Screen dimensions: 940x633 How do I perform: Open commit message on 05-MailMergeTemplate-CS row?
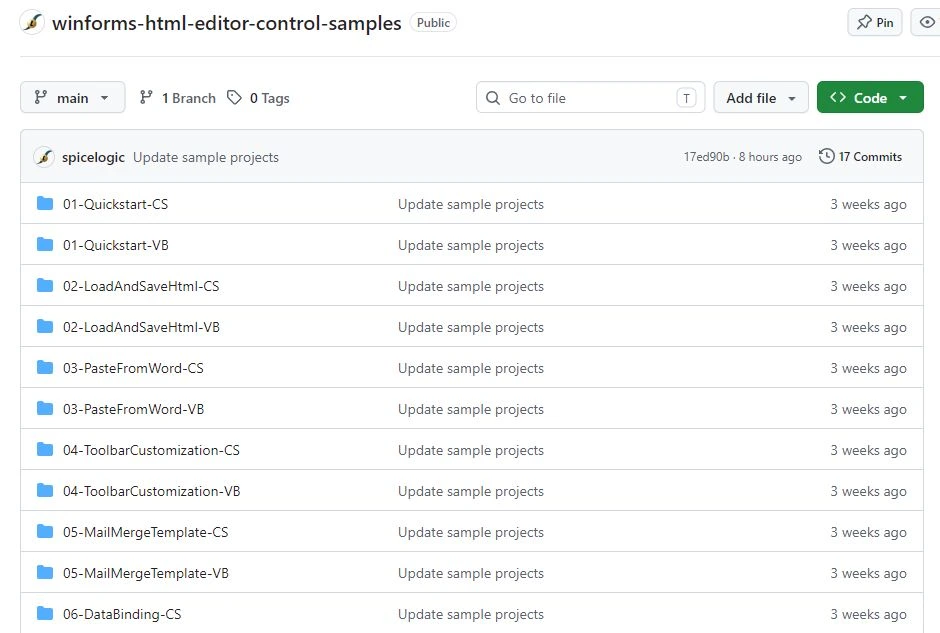pos(471,532)
